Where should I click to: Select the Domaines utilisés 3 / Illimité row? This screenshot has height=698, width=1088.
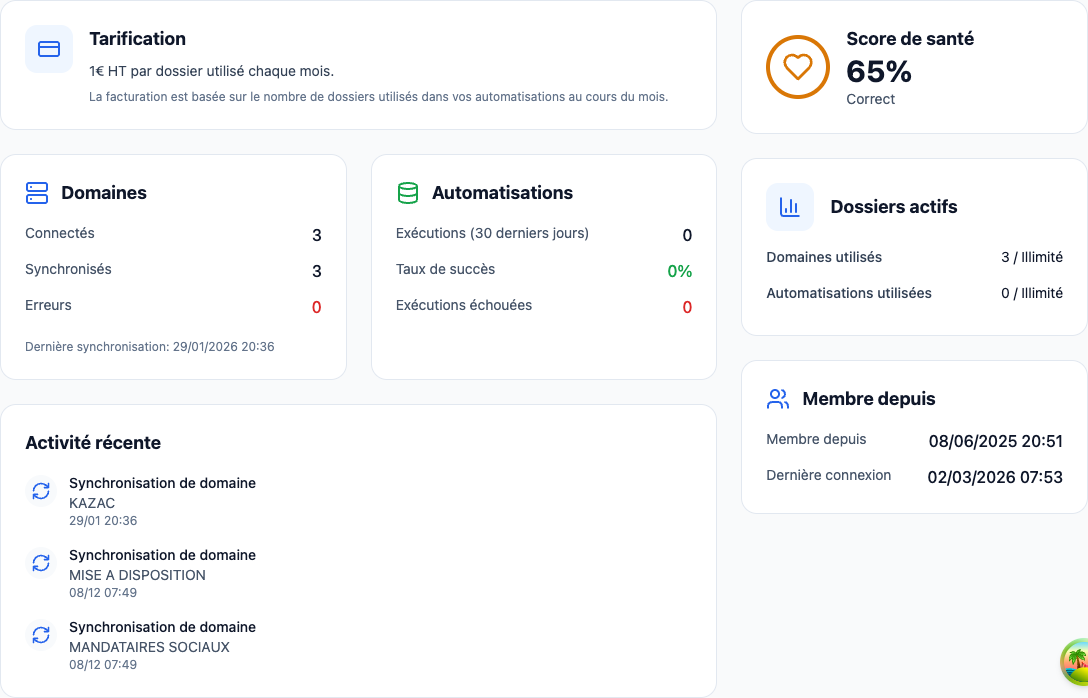pyautogui.click(x=913, y=257)
